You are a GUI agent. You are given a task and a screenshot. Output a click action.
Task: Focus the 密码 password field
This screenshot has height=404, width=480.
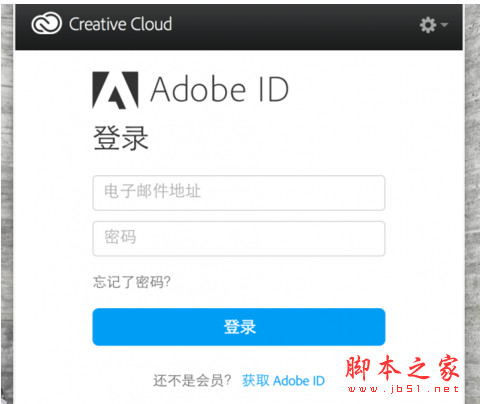[239, 238]
